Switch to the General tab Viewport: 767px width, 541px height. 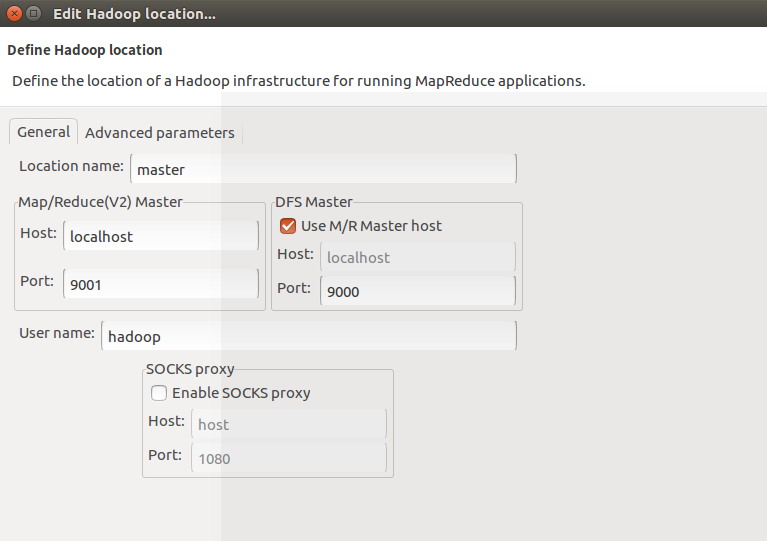coord(44,132)
